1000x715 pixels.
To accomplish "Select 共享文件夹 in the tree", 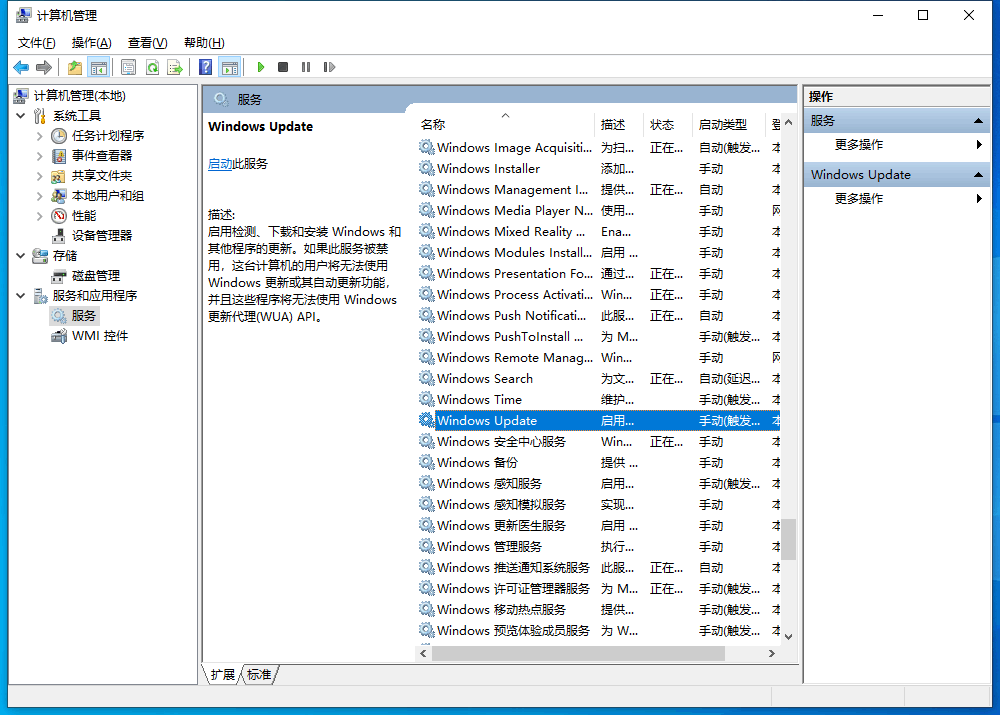I will point(102,175).
